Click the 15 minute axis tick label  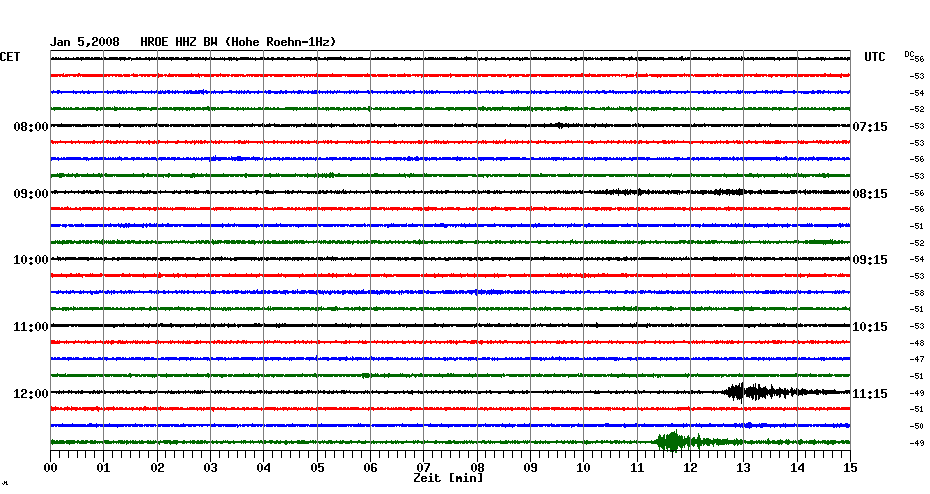click(x=850, y=468)
